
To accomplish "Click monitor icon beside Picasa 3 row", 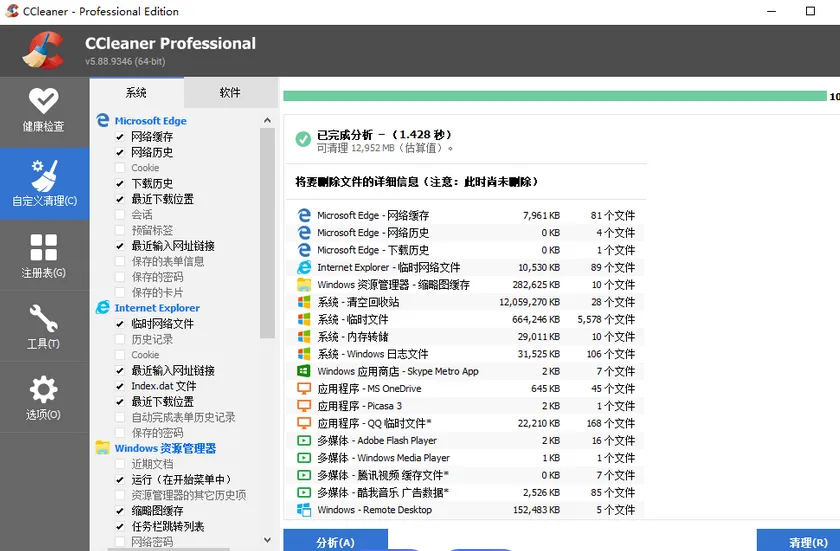I will point(304,406).
